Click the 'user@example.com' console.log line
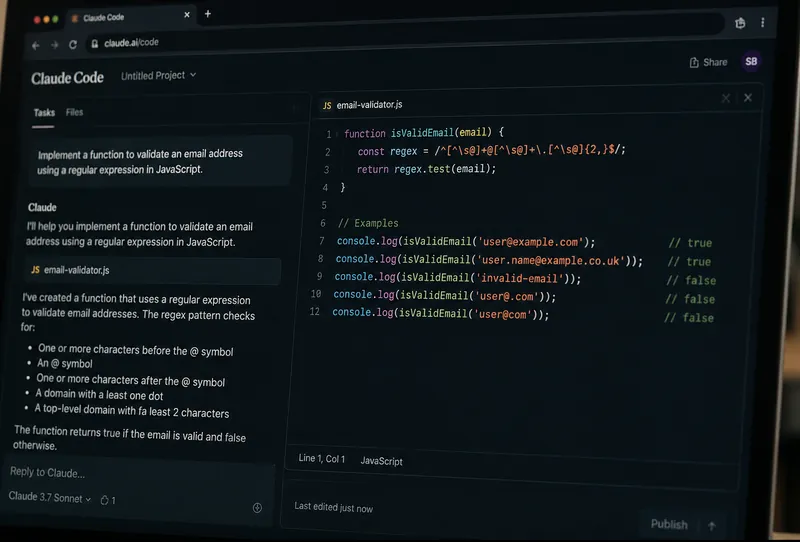The height and width of the screenshot is (542, 800). tap(465, 242)
